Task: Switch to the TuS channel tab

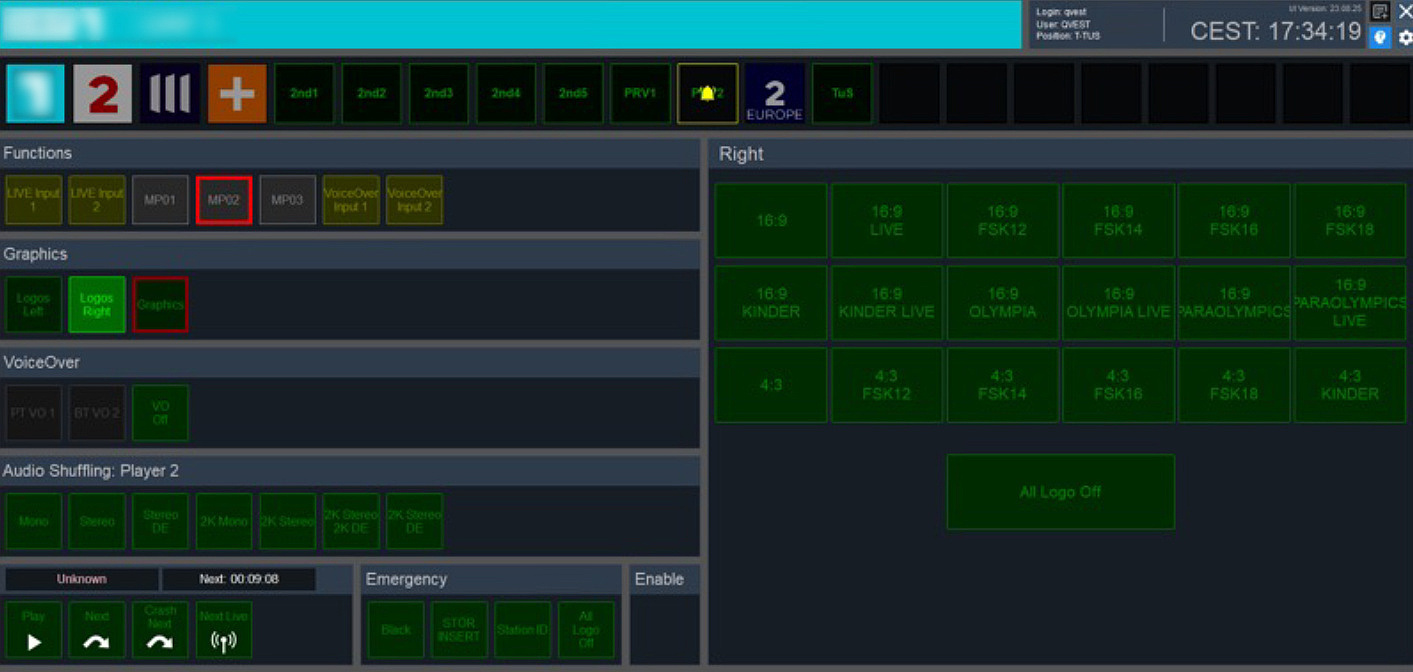Action: (842, 94)
